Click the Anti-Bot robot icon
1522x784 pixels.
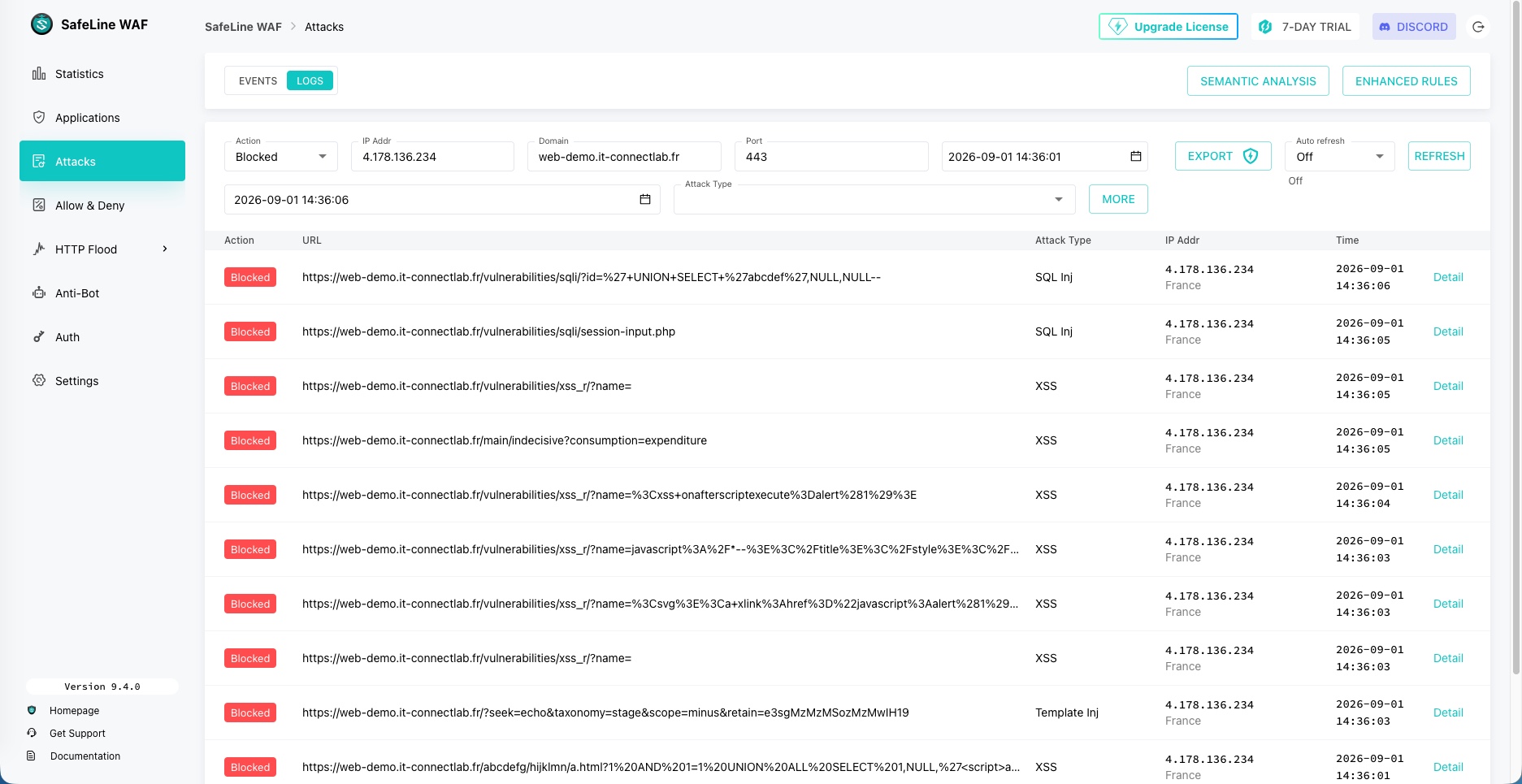click(x=39, y=293)
